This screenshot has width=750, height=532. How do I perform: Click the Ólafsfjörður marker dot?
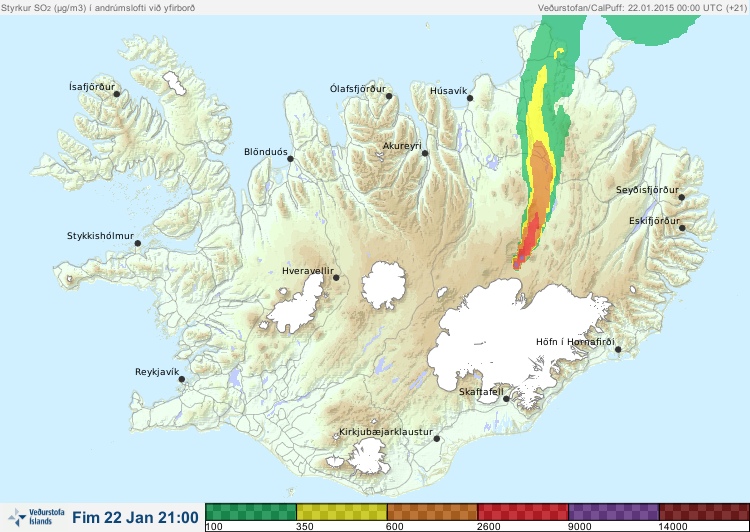(x=389, y=96)
